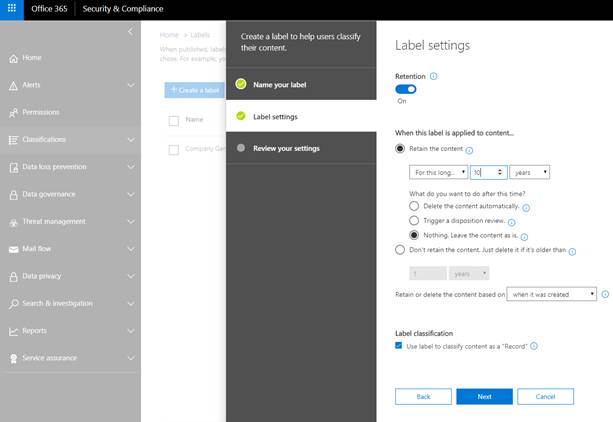
Task: Open the 'when it was created' dropdown
Action: (x=552, y=294)
